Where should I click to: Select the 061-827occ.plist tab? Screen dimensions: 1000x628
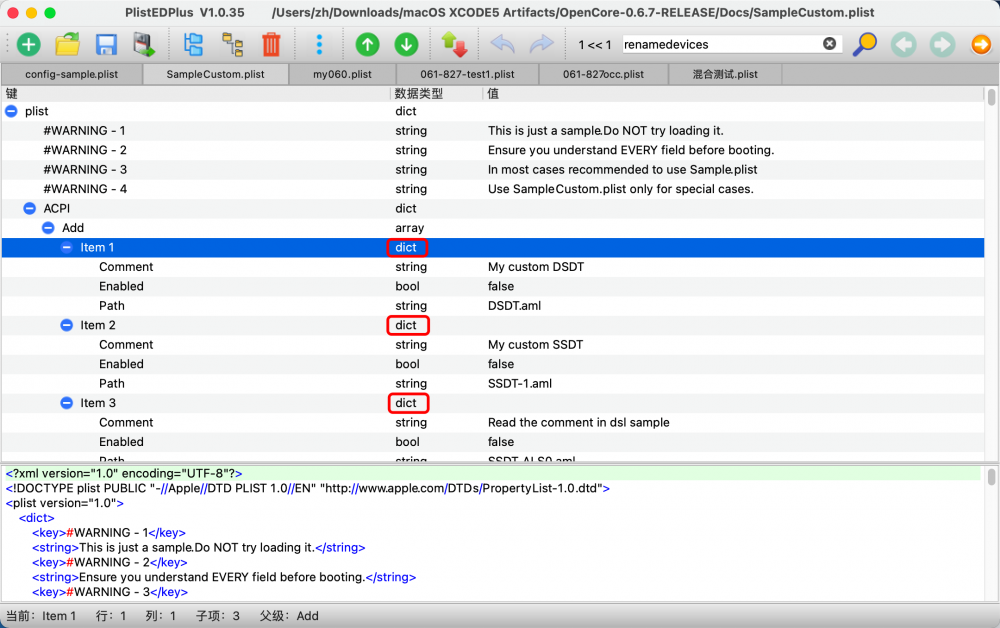tap(603, 74)
